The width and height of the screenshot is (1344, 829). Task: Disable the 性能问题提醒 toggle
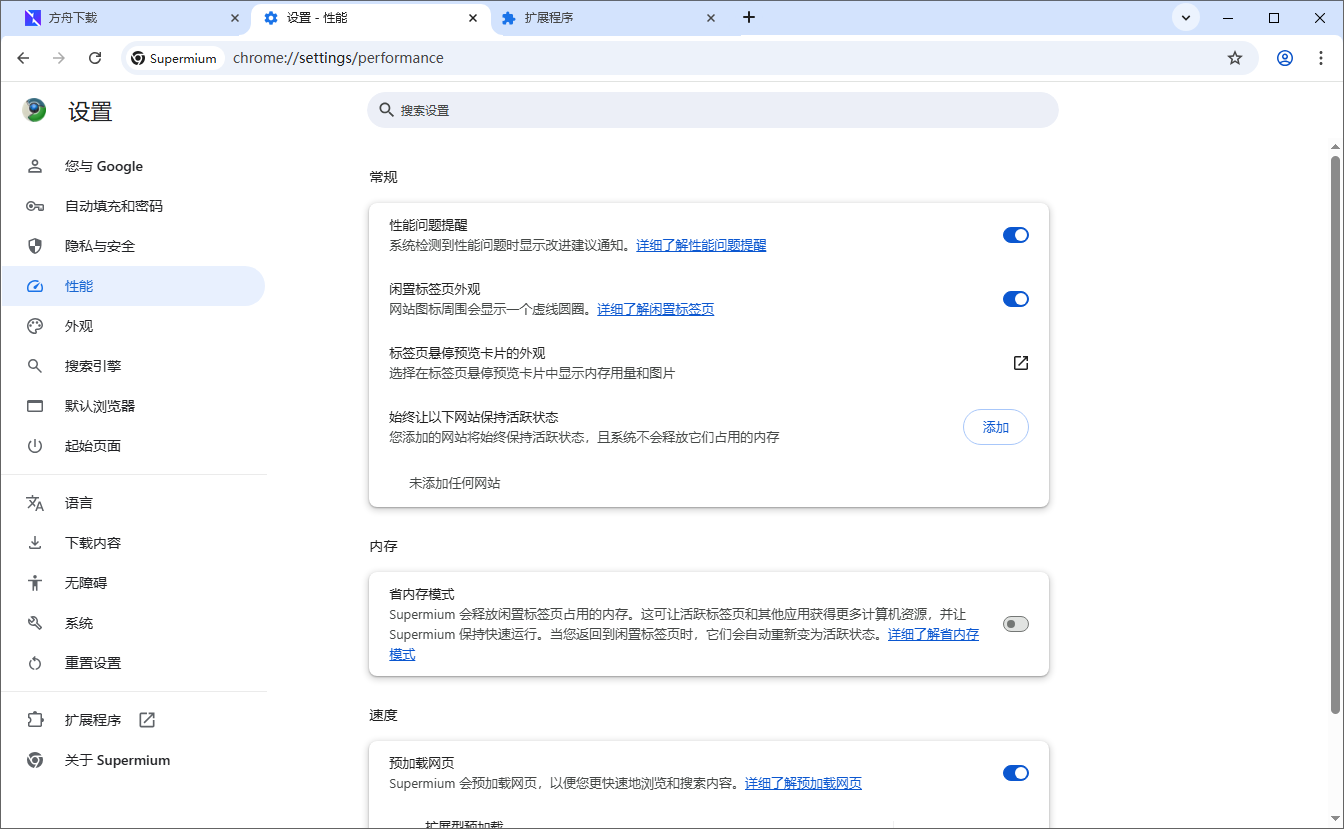point(1015,235)
